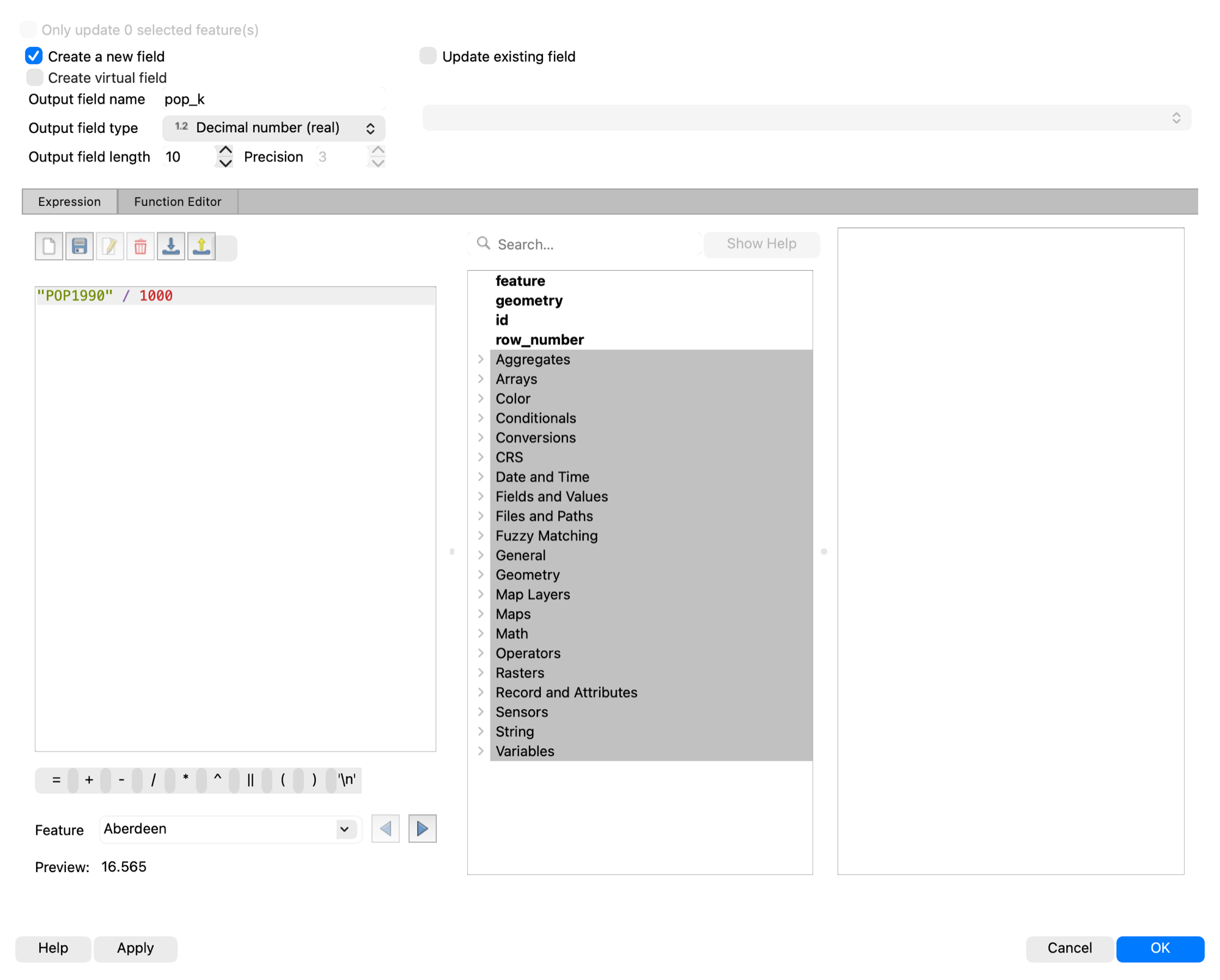Click the function Search field
Image resolution: width=1220 pixels, height=980 pixels.
tap(586, 244)
